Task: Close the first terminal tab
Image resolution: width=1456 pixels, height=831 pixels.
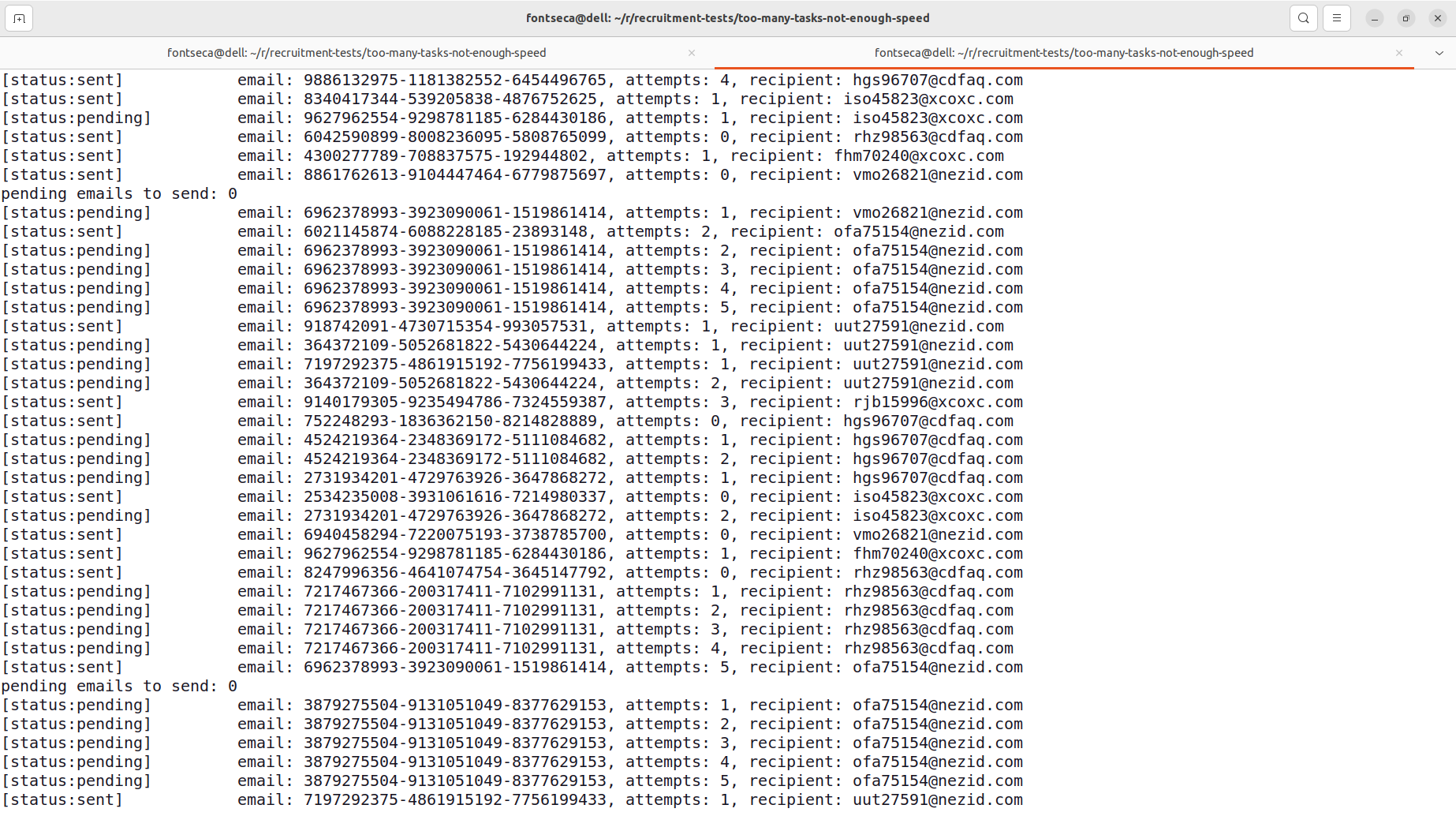Action: click(692, 53)
